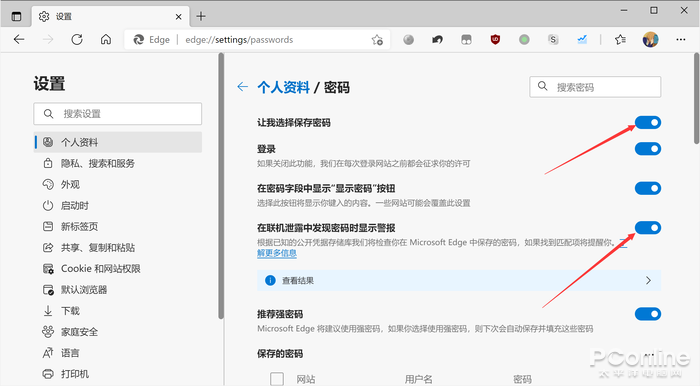The image size is (700, 386).
Task: Open the 查看结果 row
Action: pos(459,280)
